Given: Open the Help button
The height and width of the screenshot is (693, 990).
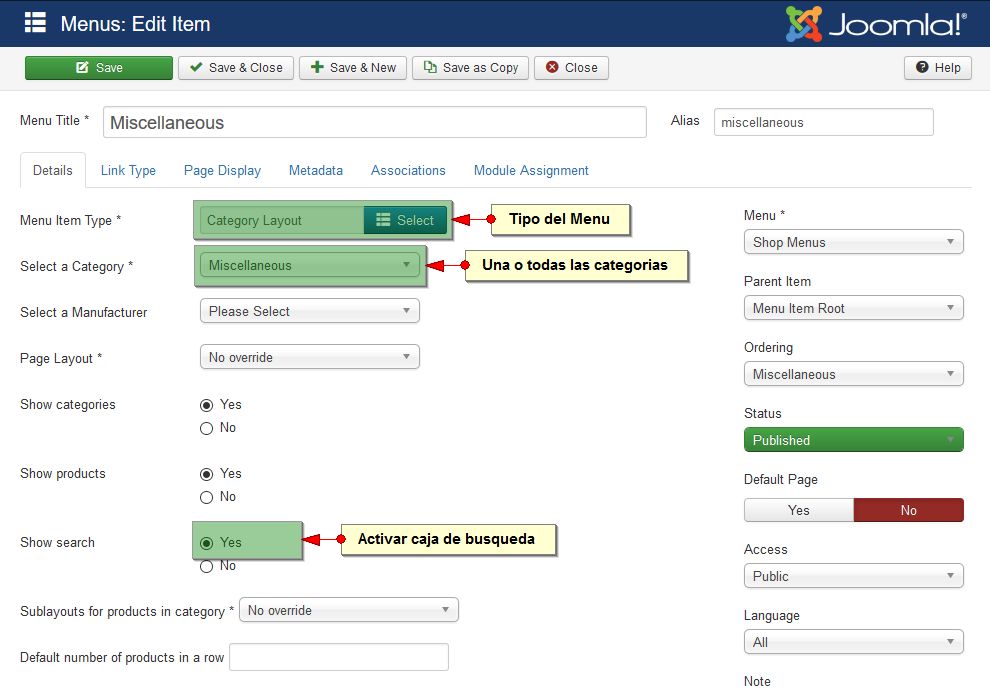Looking at the screenshot, I should pyautogui.click(x=938, y=68).
